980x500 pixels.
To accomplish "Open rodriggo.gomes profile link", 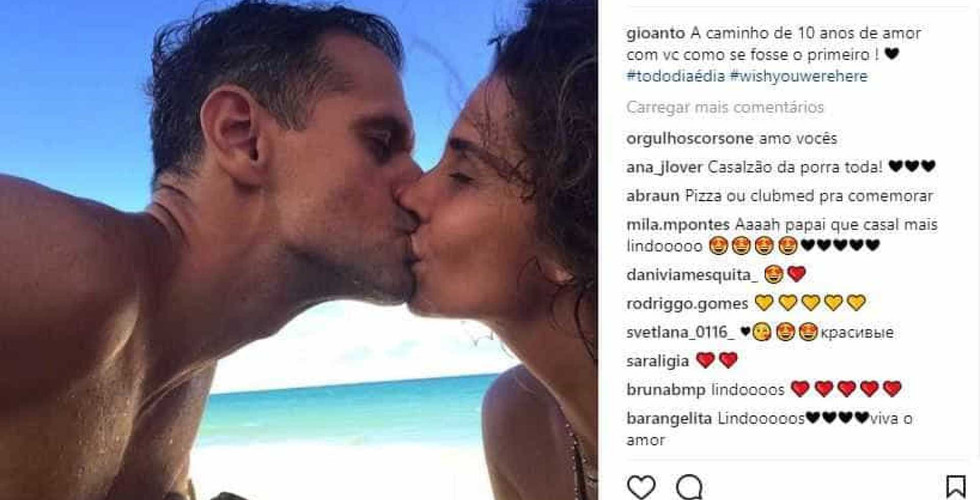I will point(687,304).
